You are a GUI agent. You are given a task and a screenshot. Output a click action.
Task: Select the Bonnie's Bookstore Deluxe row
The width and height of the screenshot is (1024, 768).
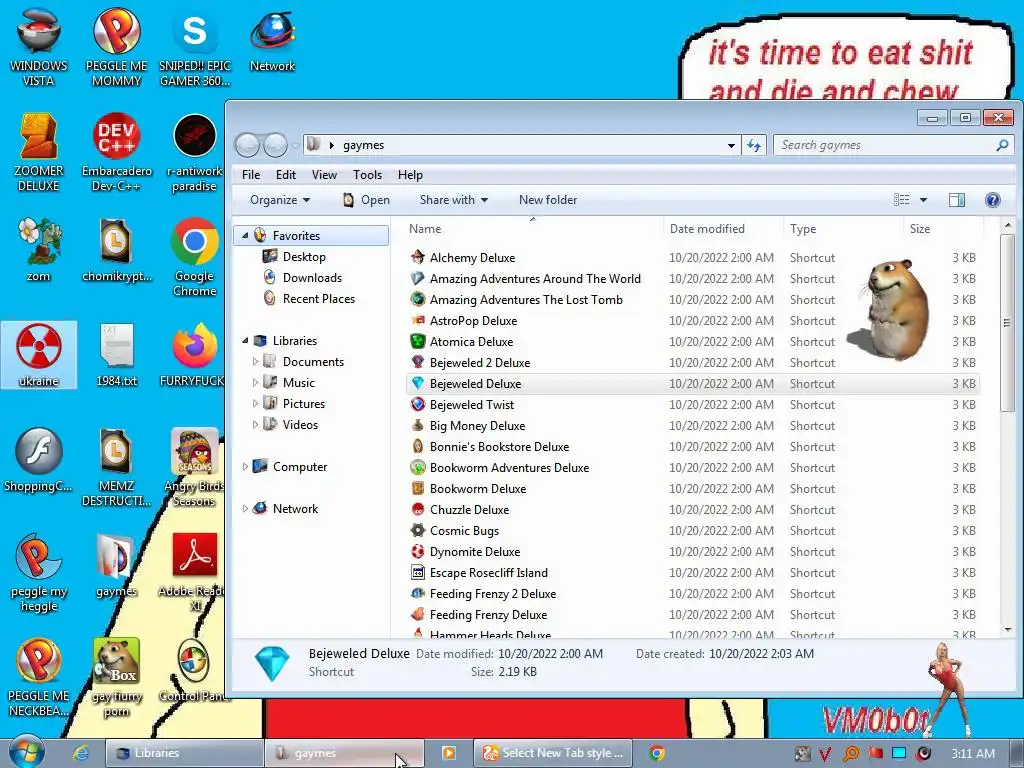tap(693, 447)
